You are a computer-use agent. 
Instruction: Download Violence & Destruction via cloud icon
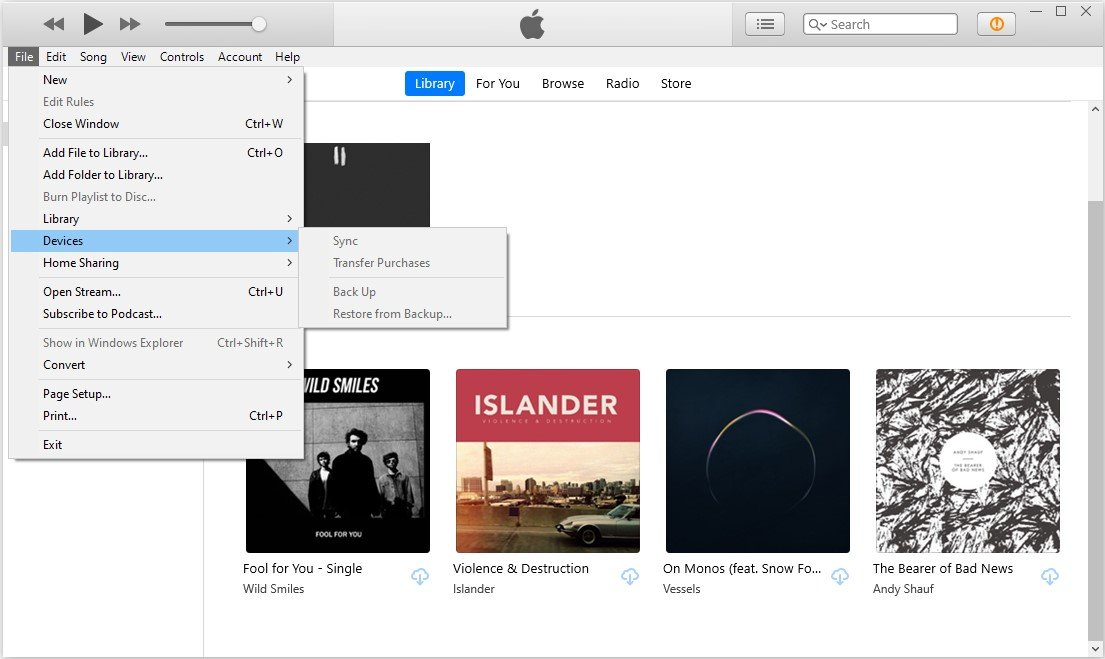click(629, 577)
